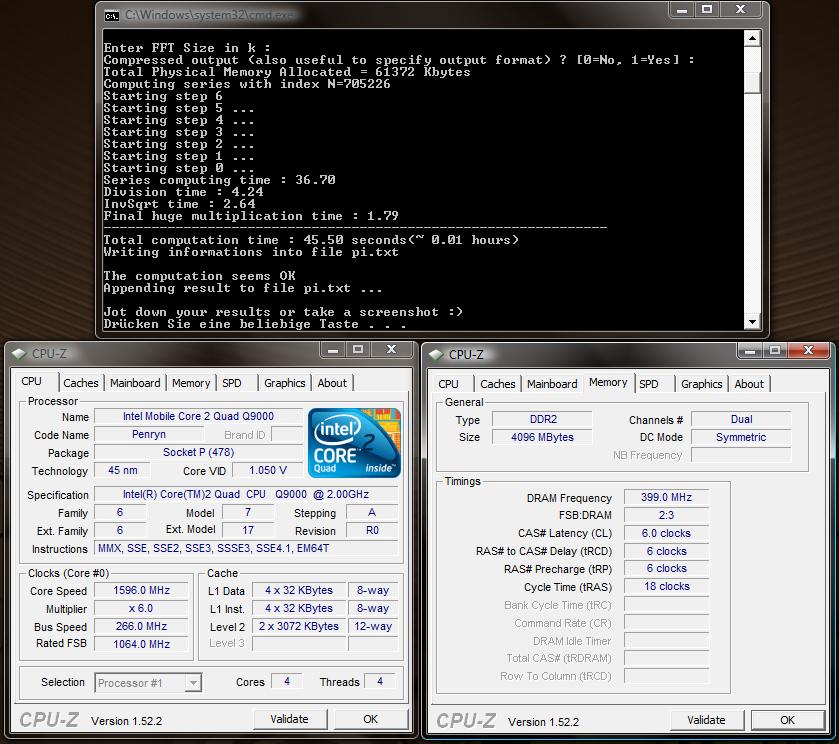Image resolution: width=839 pixels, height=744 pixels.
Task: Click the Intel Core 2 Quad logo
Action: point(354,443)
